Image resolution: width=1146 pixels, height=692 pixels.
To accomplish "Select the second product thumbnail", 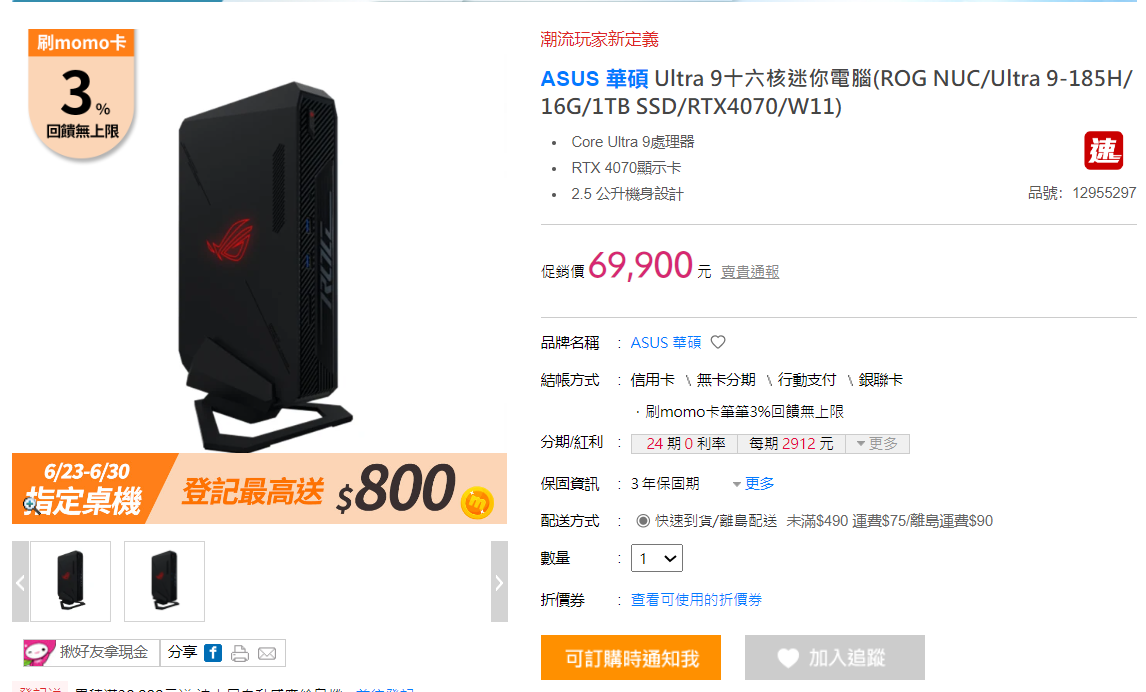I will pos(164,582).
